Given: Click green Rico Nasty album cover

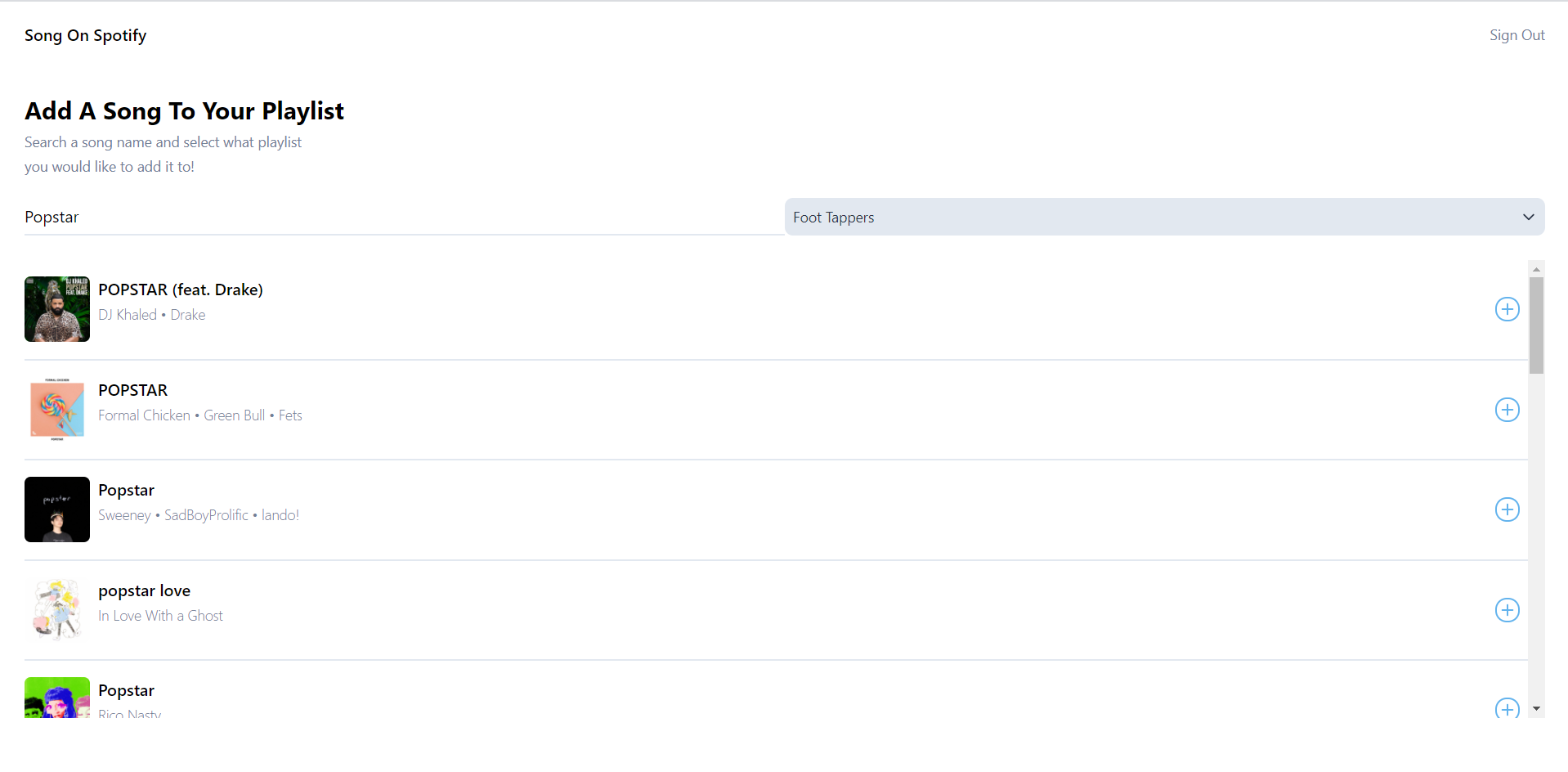Looking at the screenshot, I should click(x=57, y=698).
